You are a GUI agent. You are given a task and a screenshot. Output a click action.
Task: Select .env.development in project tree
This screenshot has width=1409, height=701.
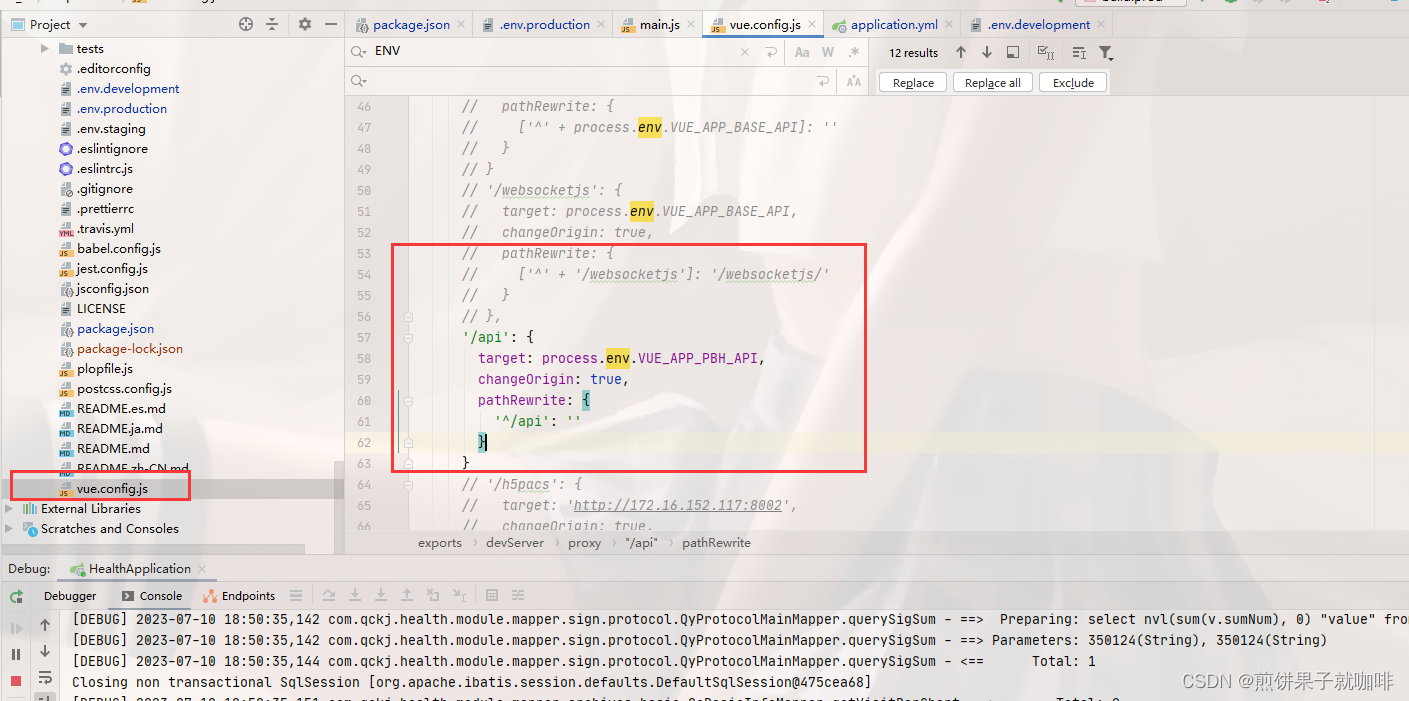click(x=128, y=88)
